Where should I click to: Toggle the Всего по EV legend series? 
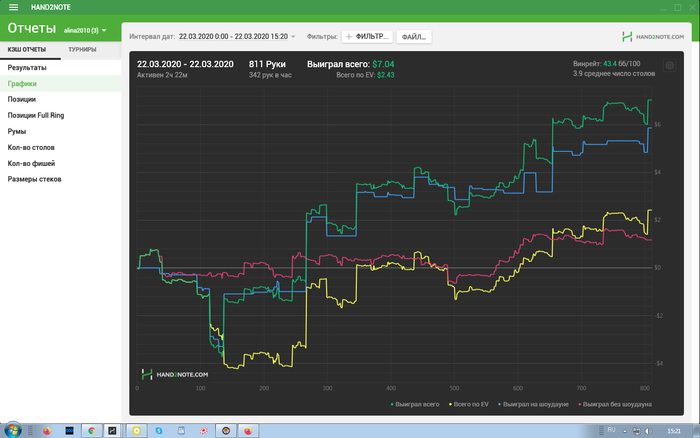[x=469, y=404]
